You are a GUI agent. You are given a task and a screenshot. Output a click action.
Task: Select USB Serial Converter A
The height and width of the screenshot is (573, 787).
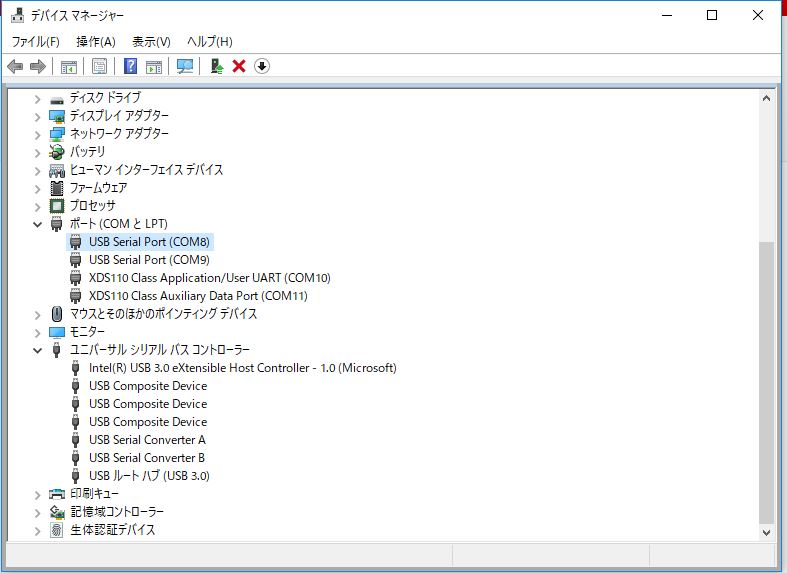pos(147,440)
